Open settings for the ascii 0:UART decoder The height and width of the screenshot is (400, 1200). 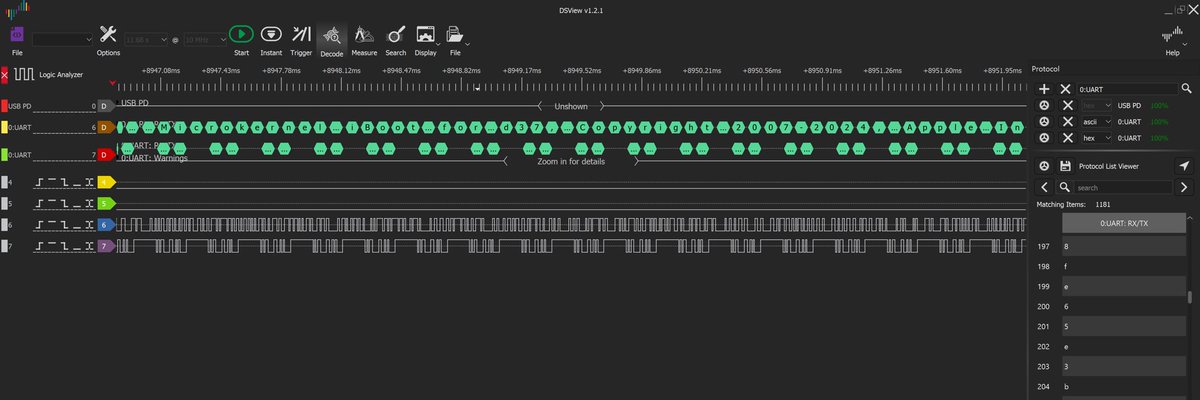click(x=1044, y=121)
